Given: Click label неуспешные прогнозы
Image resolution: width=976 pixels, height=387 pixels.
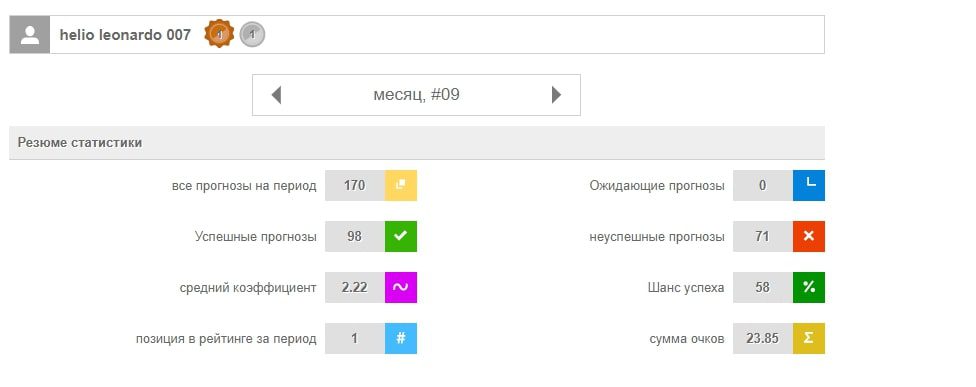Looking at the screenshot, I should click(x=657, y=236).
